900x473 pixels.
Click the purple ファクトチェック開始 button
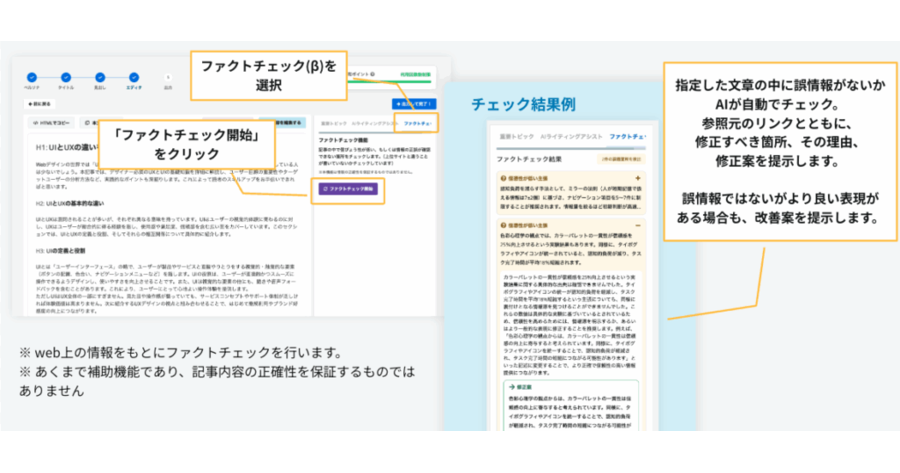click(x=348, y=189)
